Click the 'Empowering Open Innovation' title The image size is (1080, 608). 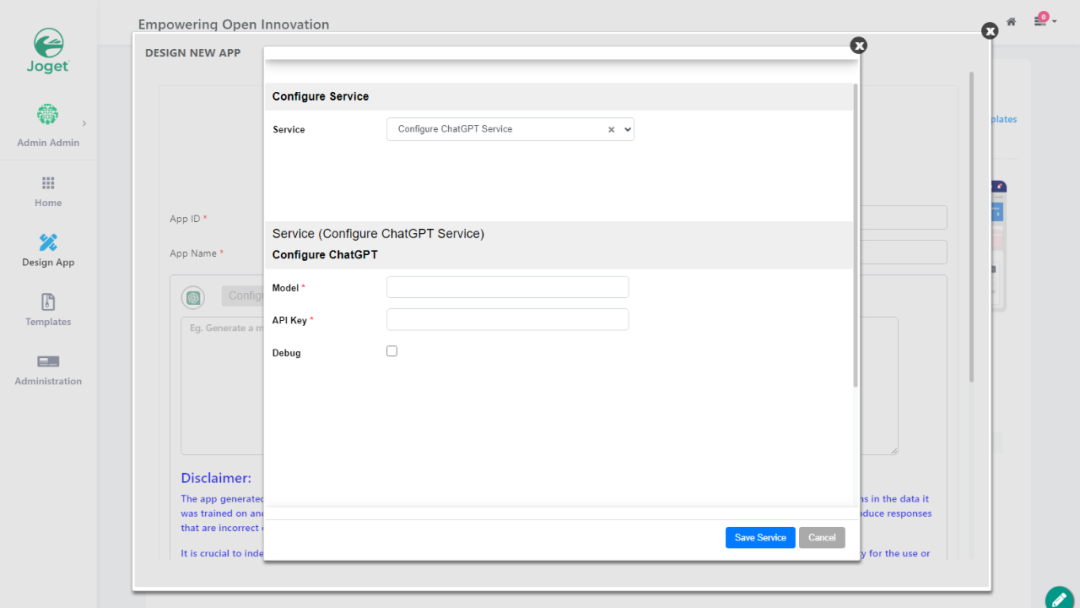(x=233, y=24)
